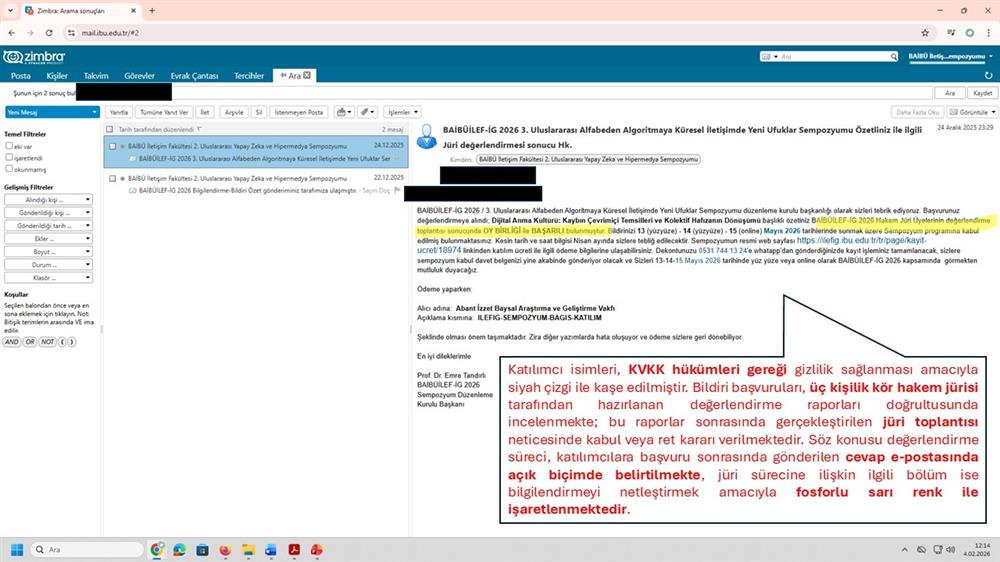This screenshot has width=1000, height=562.
Task: Click the sender avatar icon in the reading pane
Action: 425,135
